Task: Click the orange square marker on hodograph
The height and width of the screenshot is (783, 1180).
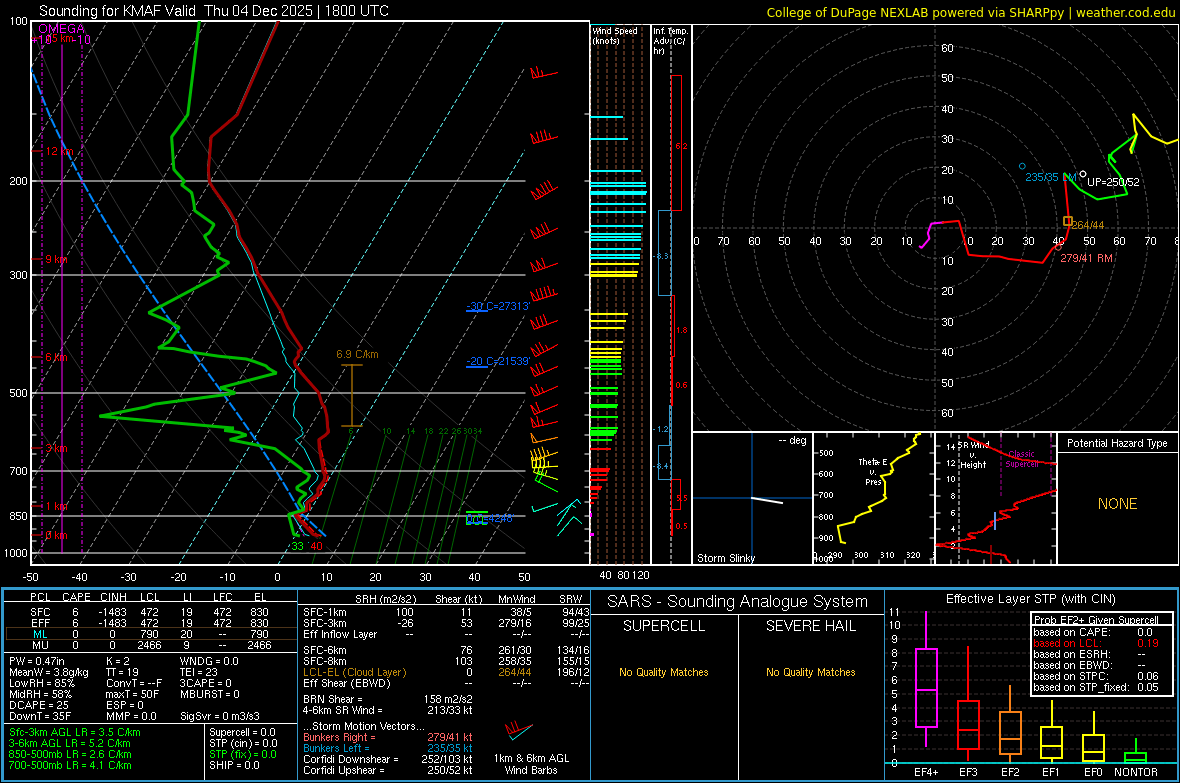Action: click(1067, 221)
